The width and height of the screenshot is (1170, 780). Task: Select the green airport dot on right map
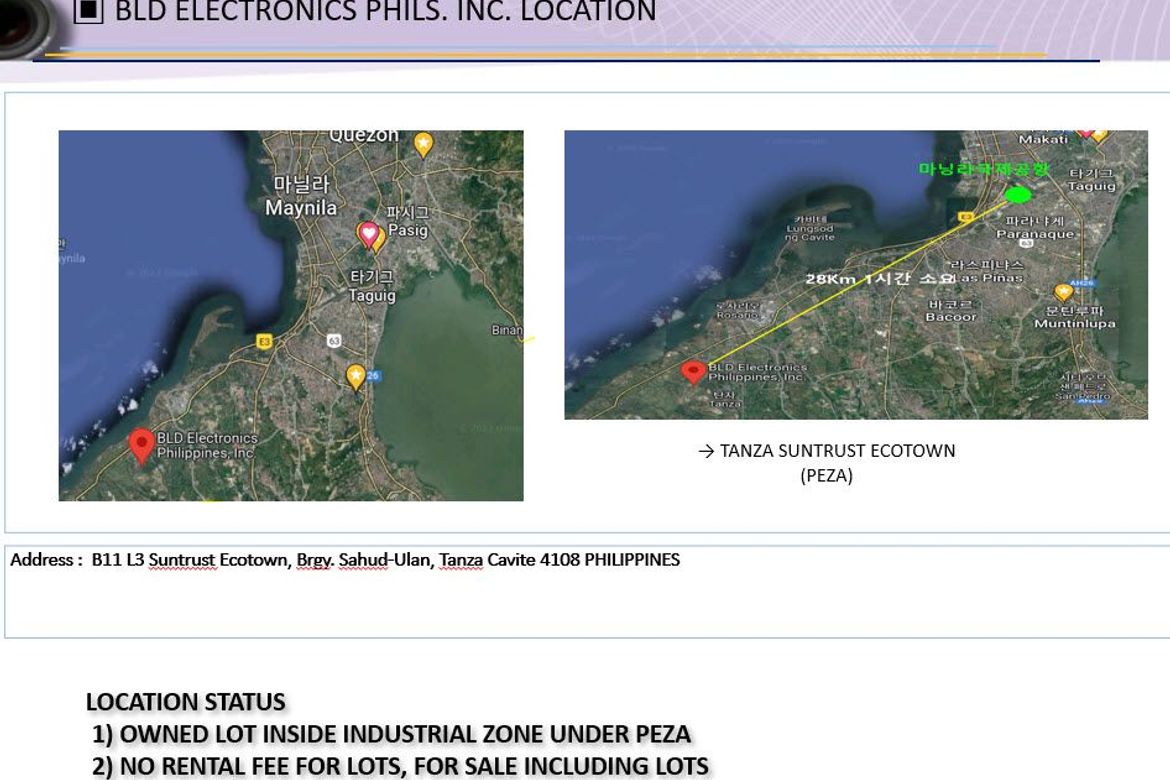[x=1018, y=195]
